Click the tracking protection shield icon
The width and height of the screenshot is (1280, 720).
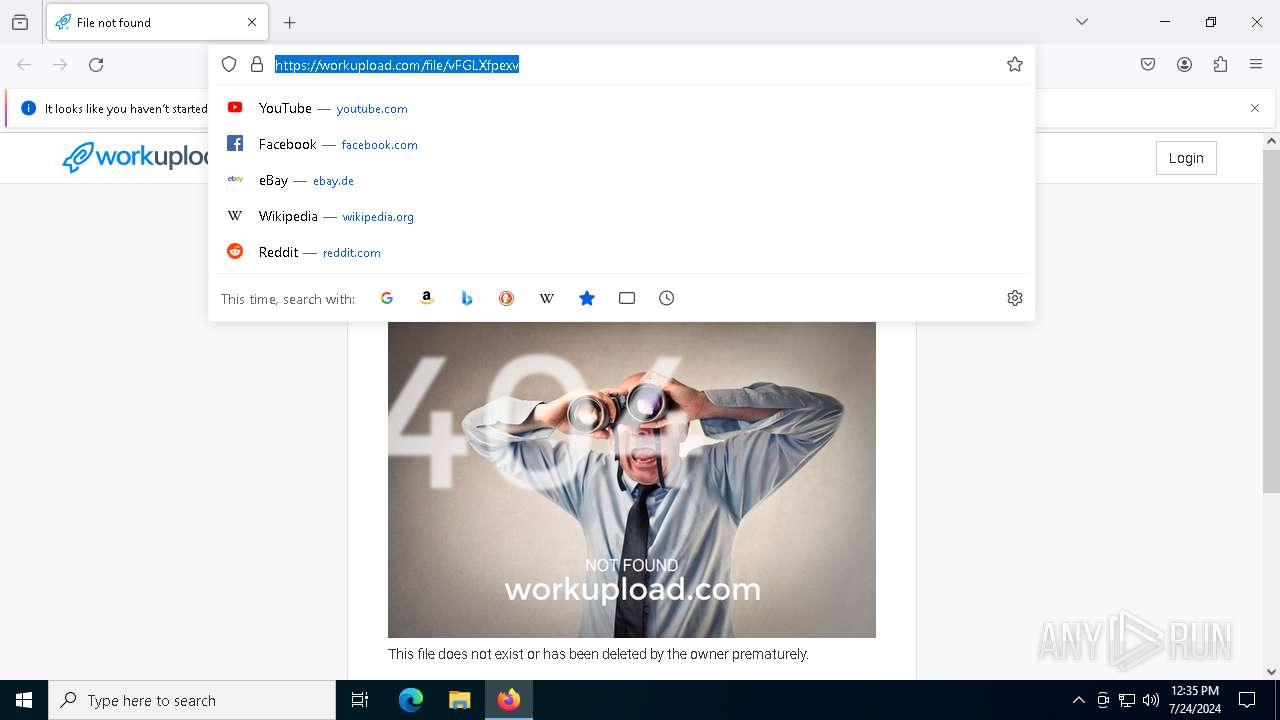click(229, 64)
